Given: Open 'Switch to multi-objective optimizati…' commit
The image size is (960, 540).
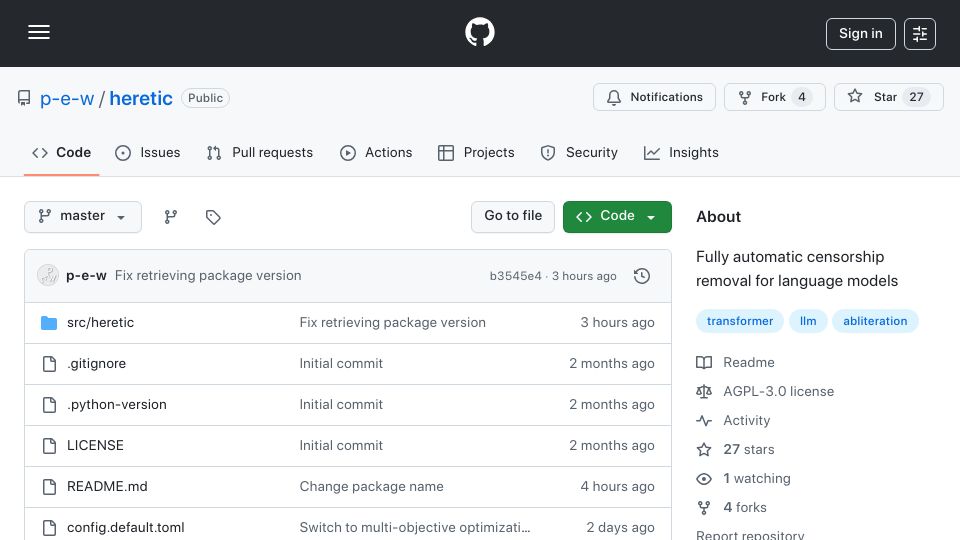Looking at the screenshot, I should click(415, 528).
